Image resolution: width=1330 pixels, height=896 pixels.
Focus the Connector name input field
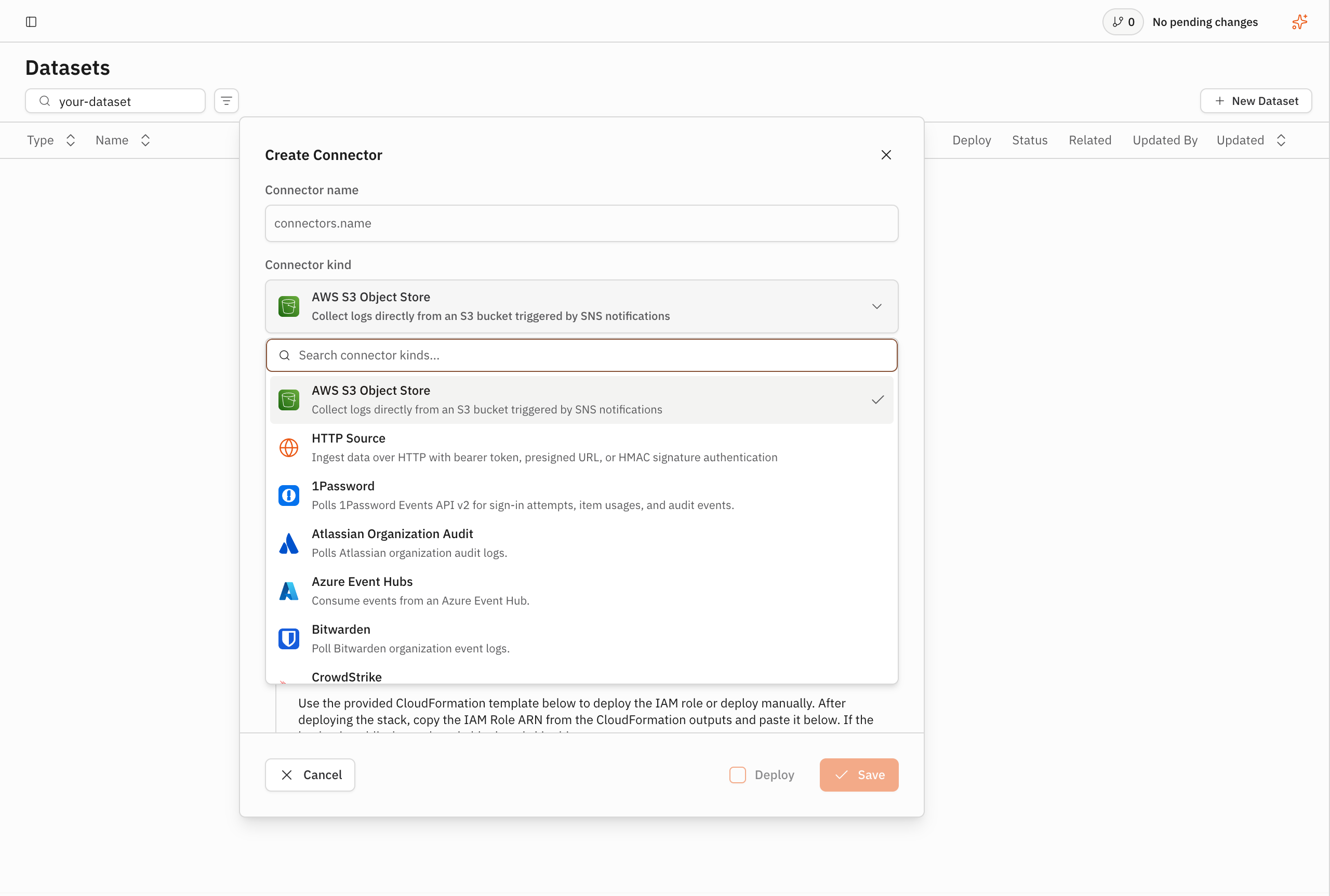tap(581, 223)
